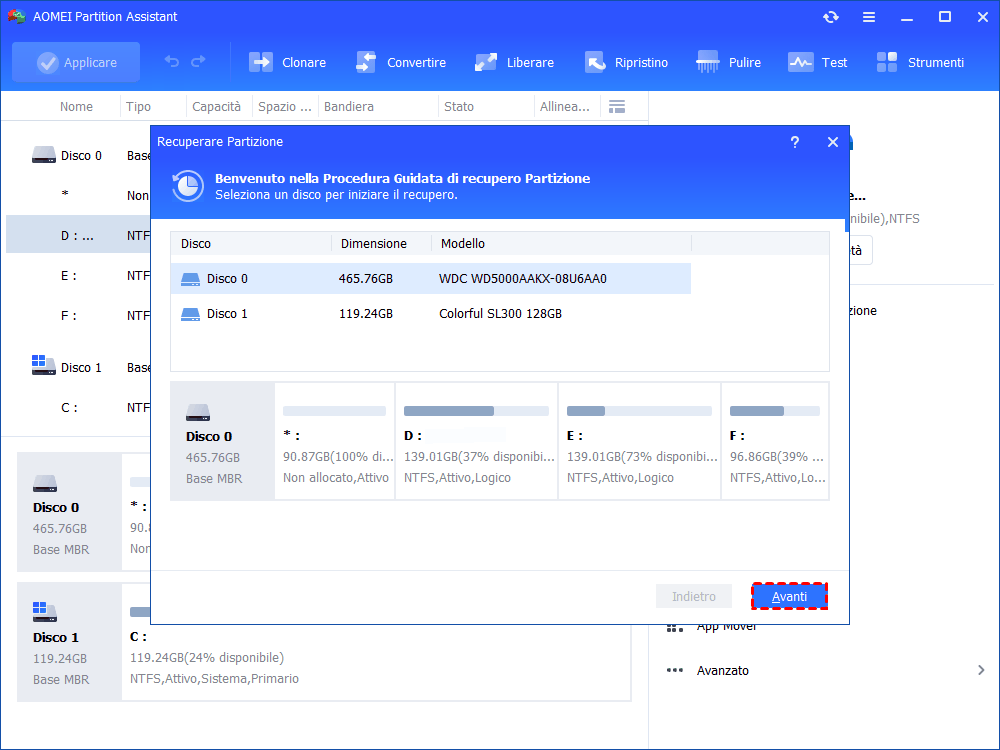Select the C: row in main list
Image resolution: width=1000 pixels, height=750 pixels.
coord(78,408)
